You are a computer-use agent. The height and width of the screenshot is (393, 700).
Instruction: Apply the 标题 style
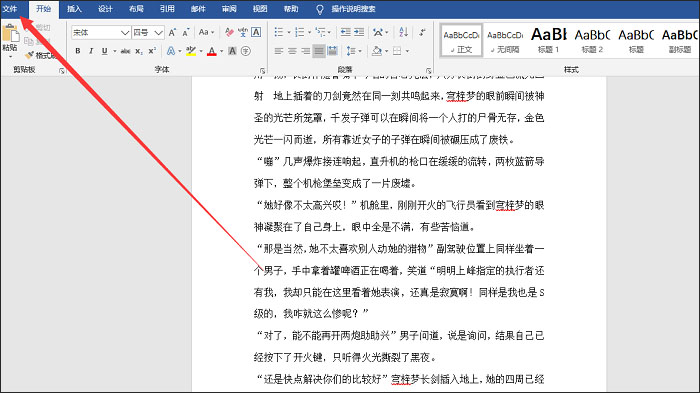tap(636, 41)
